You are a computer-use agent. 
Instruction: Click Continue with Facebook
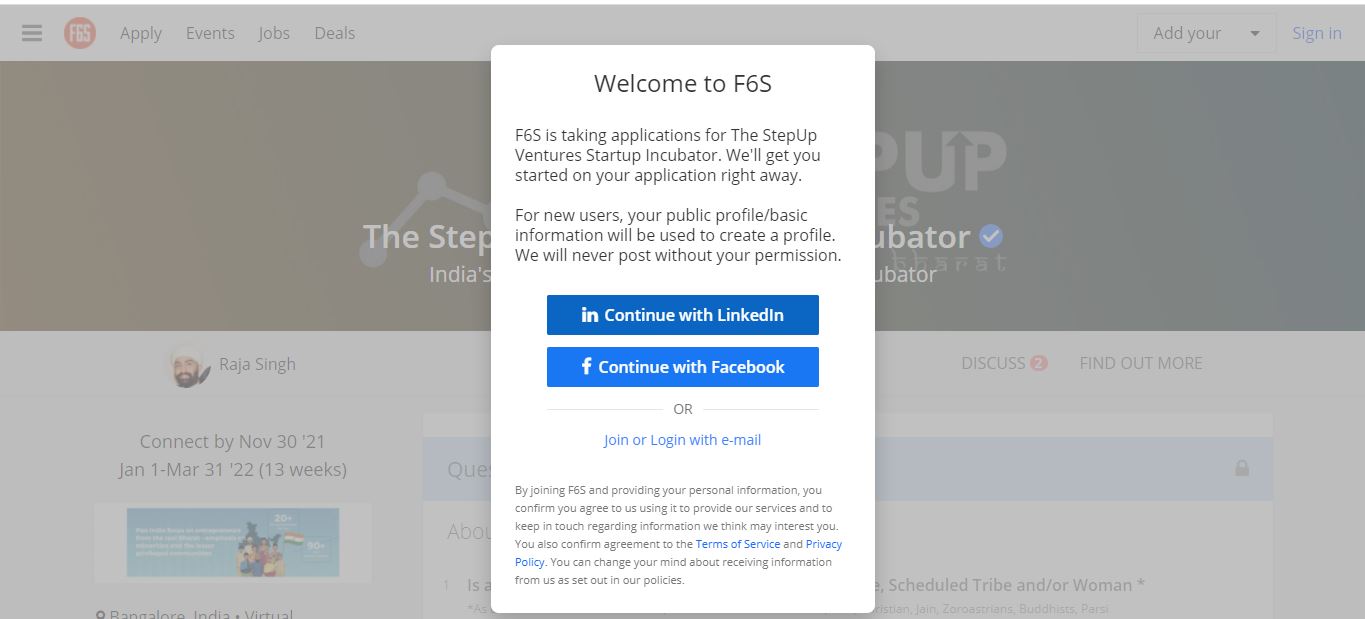683,366
